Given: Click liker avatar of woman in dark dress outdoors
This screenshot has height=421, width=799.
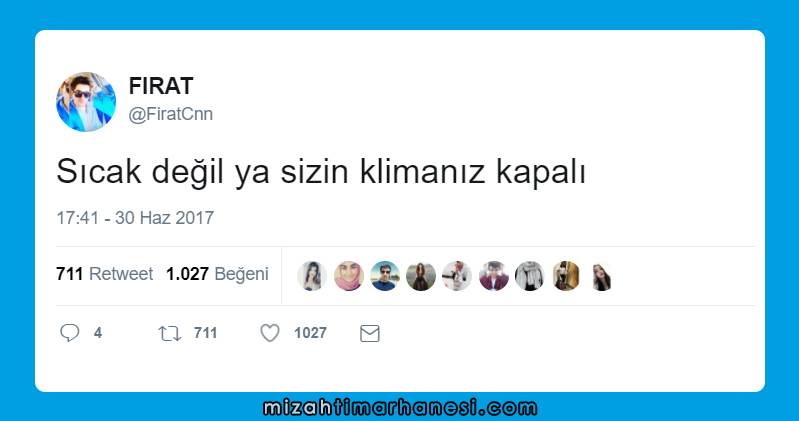Looking at the screenshot, I should [x=421, y=276].
